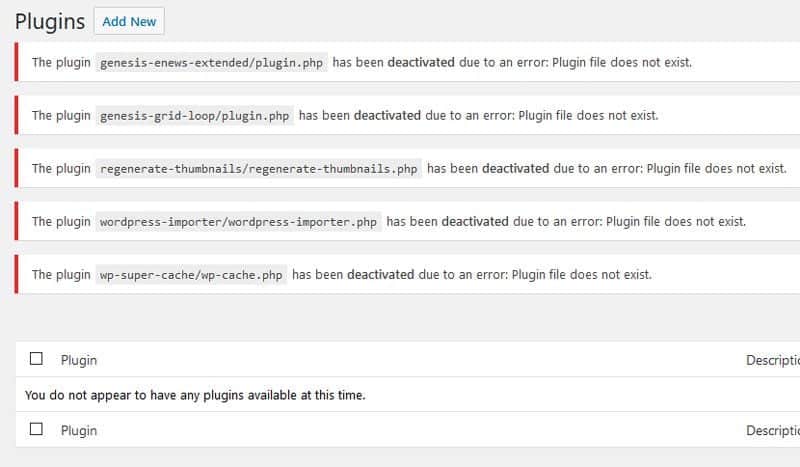
Task: Click 'deactivated' in the wp-super-cache notice
Action: 381,275
